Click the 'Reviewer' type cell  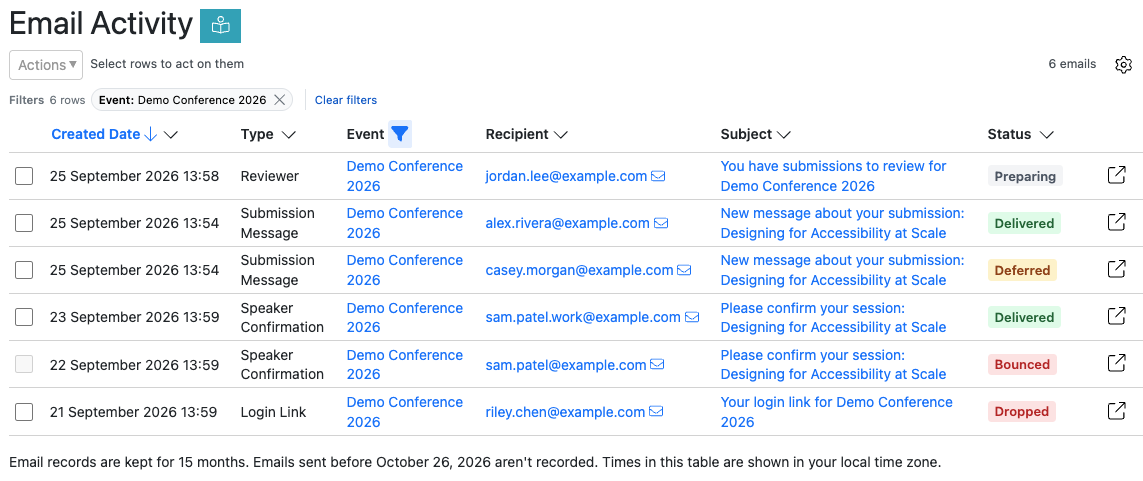pos(270,176)
